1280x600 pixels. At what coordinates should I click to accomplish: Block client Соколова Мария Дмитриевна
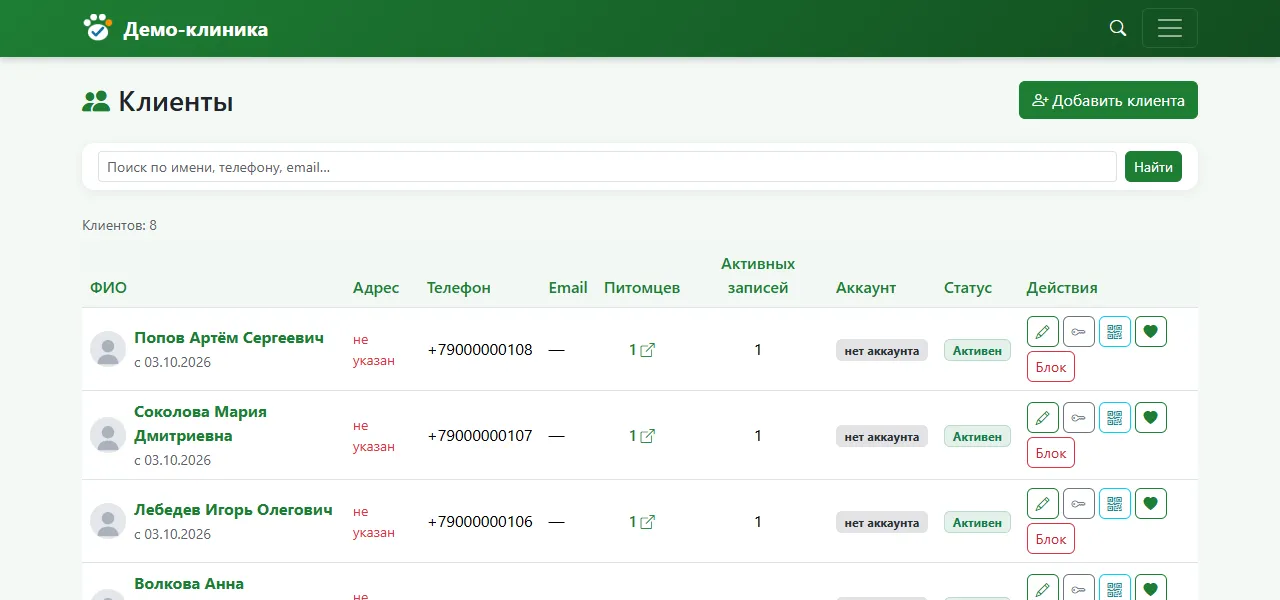coord(1051,453)
